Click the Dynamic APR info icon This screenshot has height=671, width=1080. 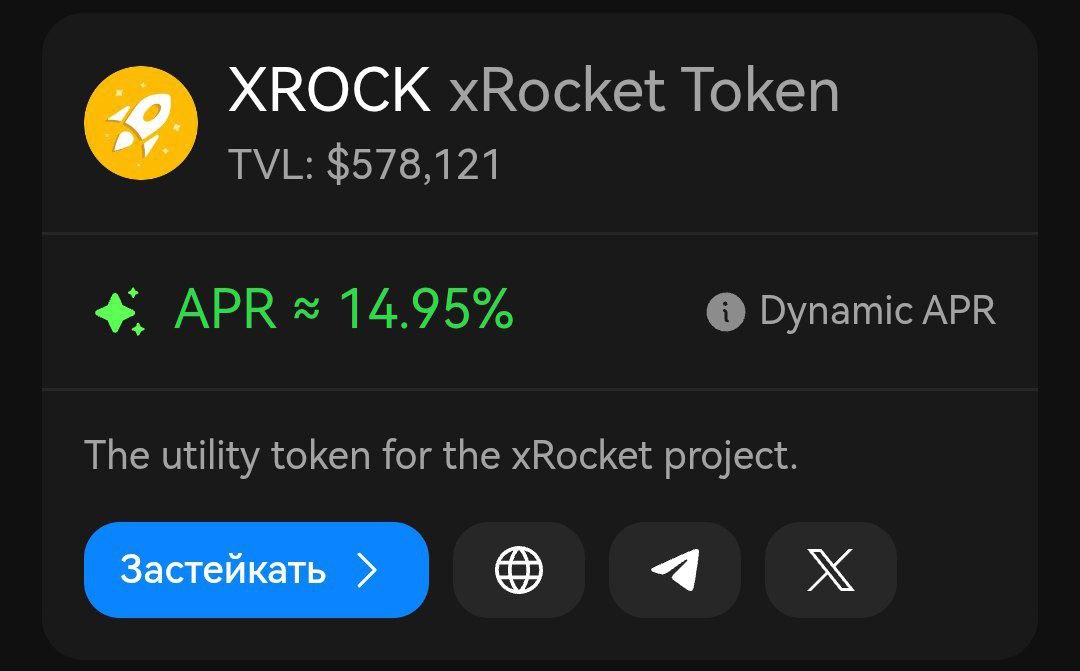[x=725, y=311]
